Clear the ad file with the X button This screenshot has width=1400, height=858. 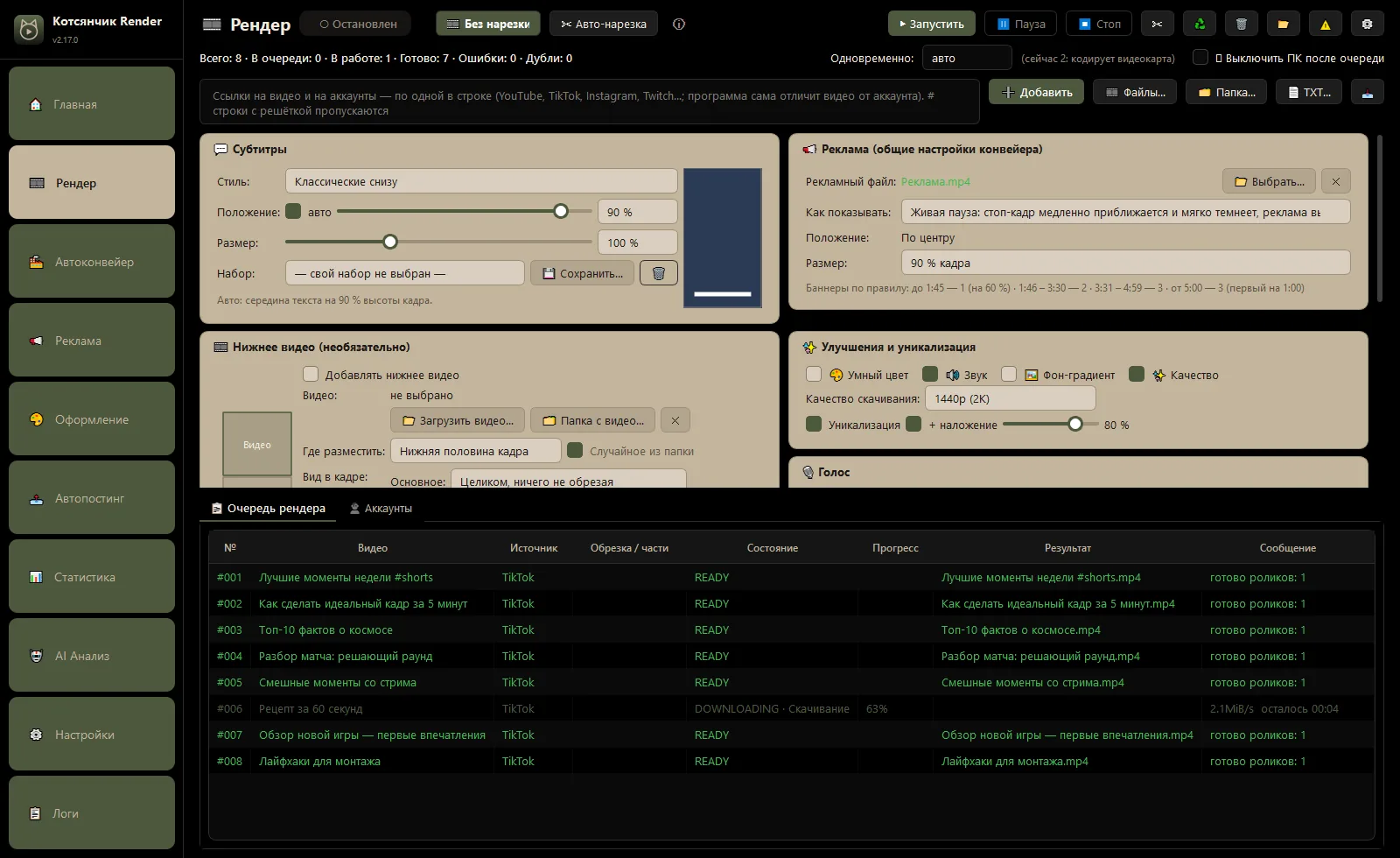[x=1335, y=181]
